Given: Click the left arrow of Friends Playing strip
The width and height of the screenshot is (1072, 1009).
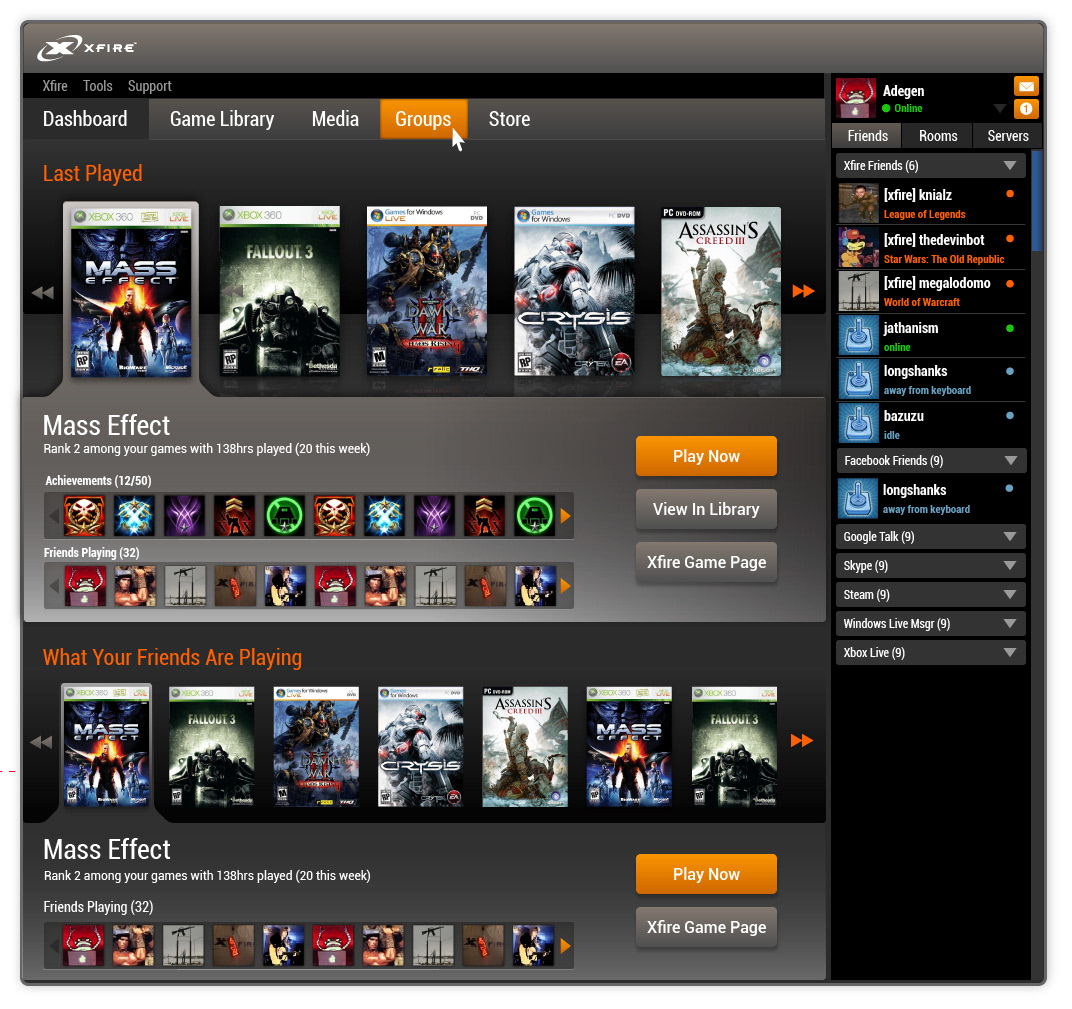Looking at the screenshot, I should point(54,586).
